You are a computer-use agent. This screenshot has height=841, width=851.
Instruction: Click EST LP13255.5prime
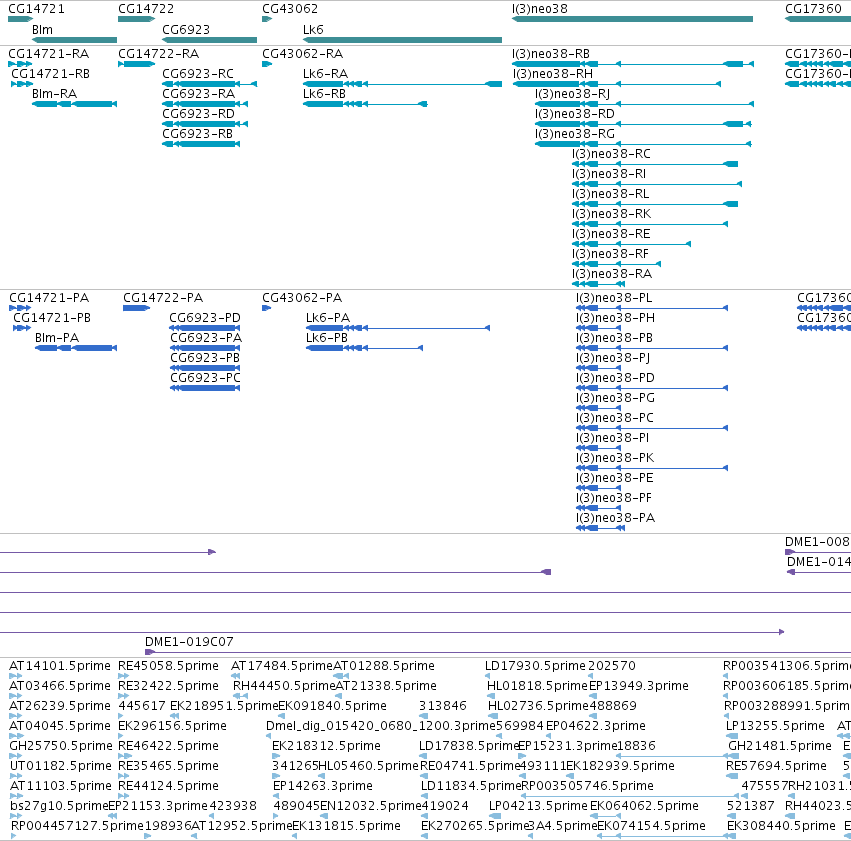coord(775,726)
